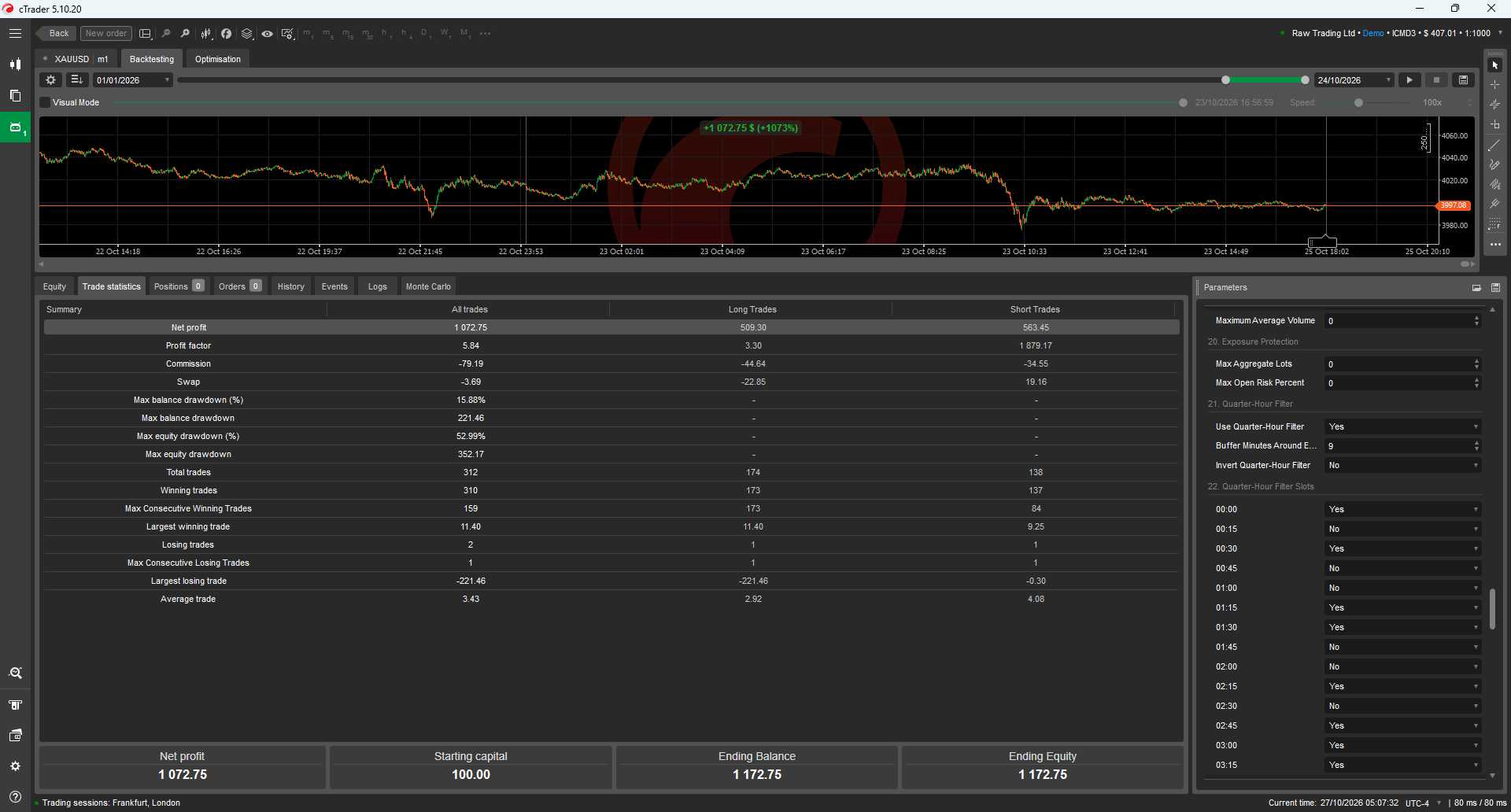This screenshot has height=812, width=1511.
Task: Open the History tab
Action: pos(290,286)
